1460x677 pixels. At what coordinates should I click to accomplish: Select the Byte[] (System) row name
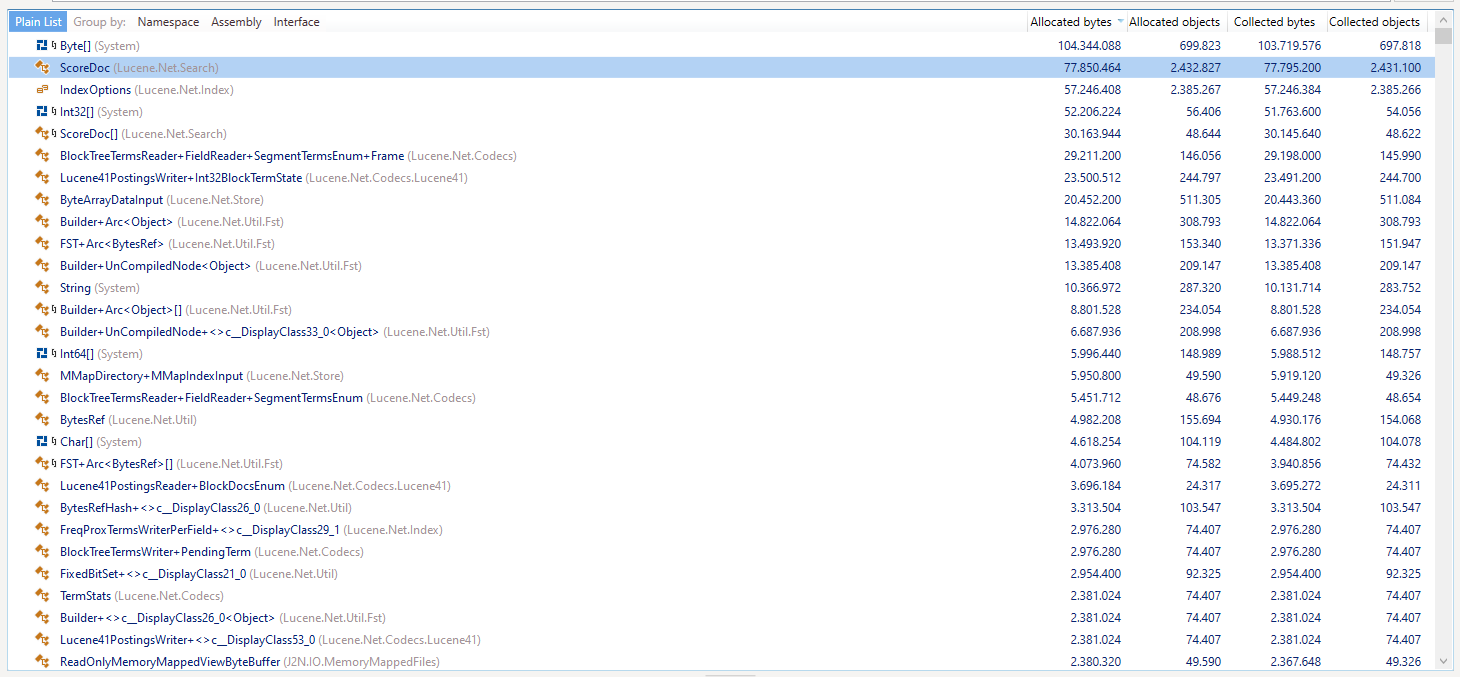pos(100,46)
